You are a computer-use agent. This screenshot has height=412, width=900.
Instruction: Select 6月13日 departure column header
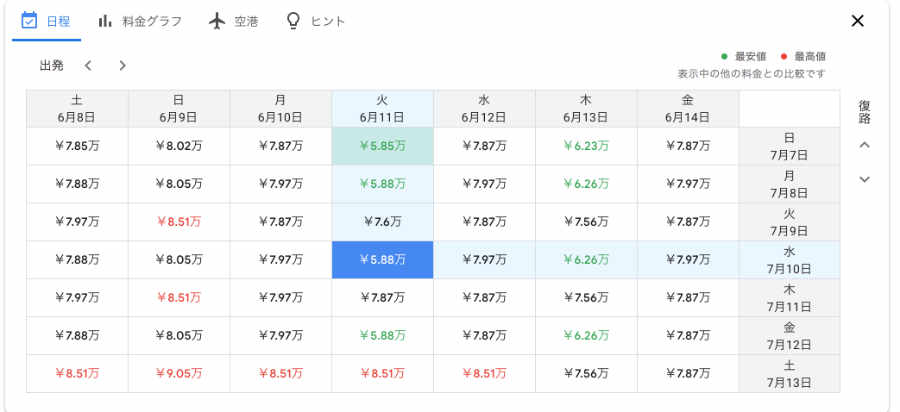[x=586, y=108]
